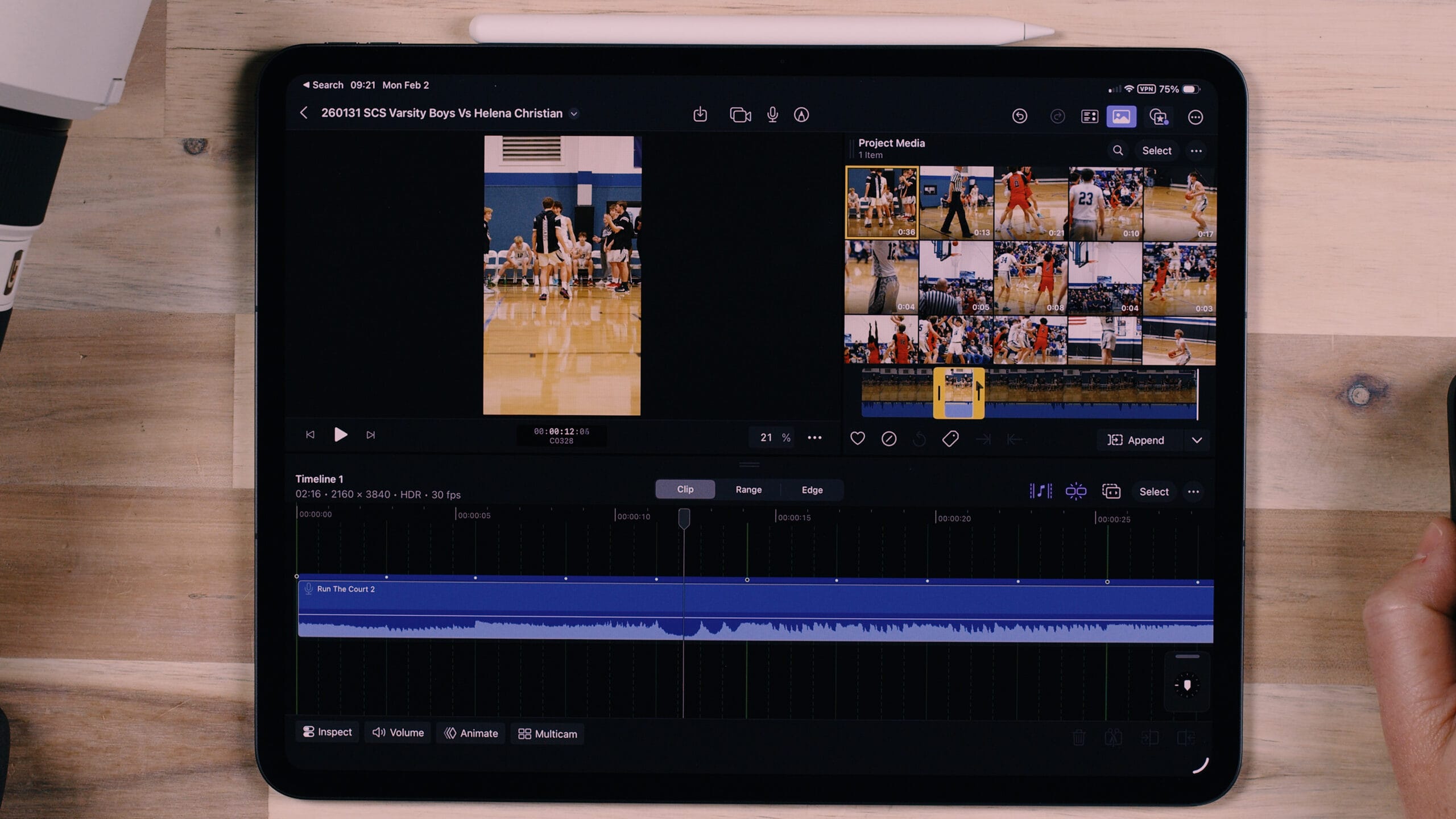This screenshot has width=1456, height=819.
Task: Click the undo arrow icon
Action: [x=1020, y=117]
